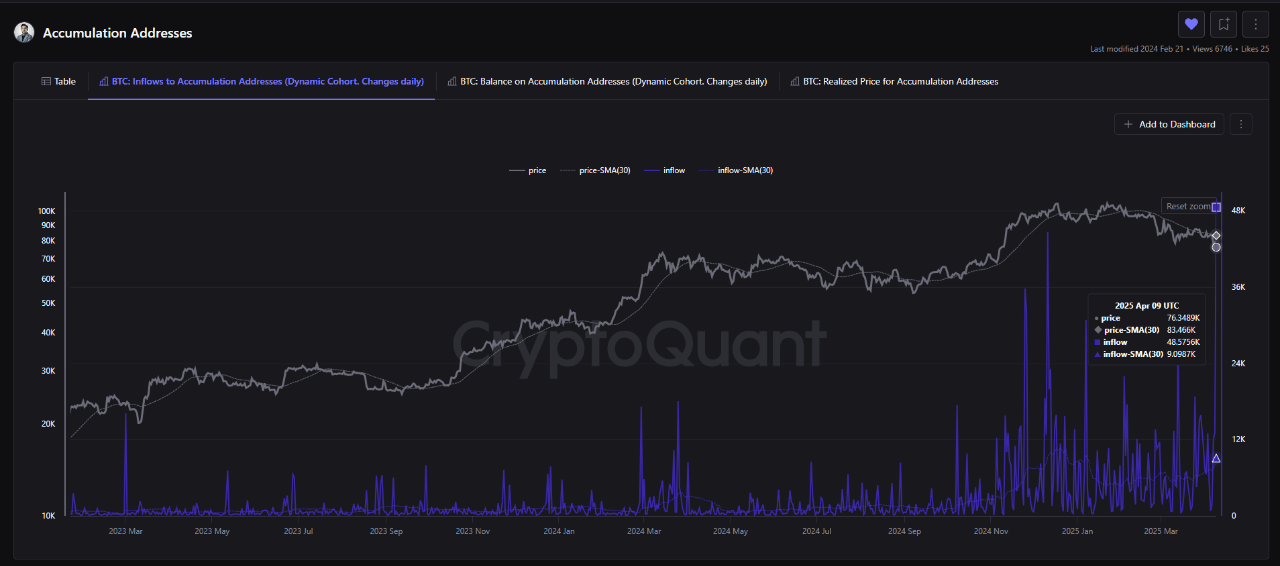Hide the inflow series via the legend
This screenshot has width=1280, height=566.
point(666,170)
